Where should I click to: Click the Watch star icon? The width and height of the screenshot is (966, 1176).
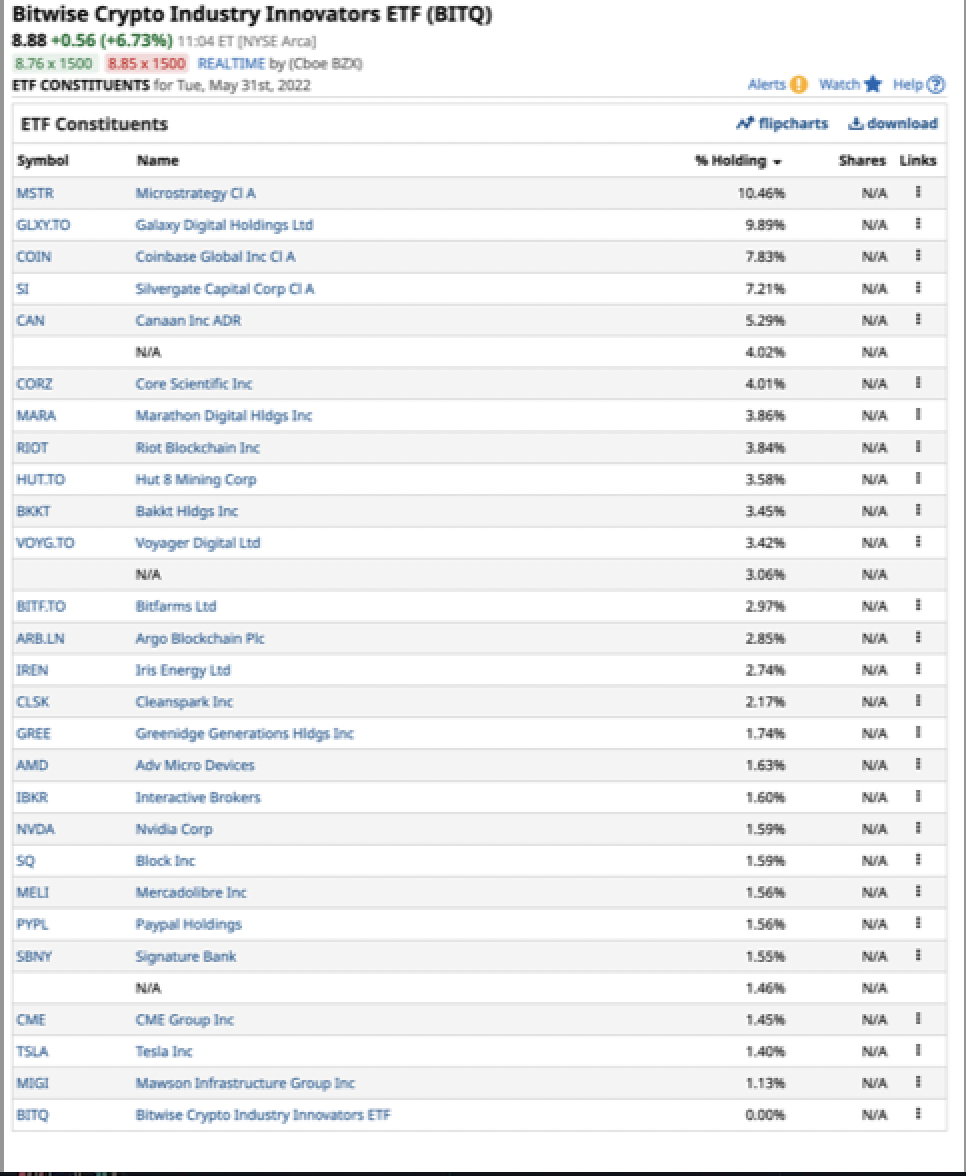point(872,84)
